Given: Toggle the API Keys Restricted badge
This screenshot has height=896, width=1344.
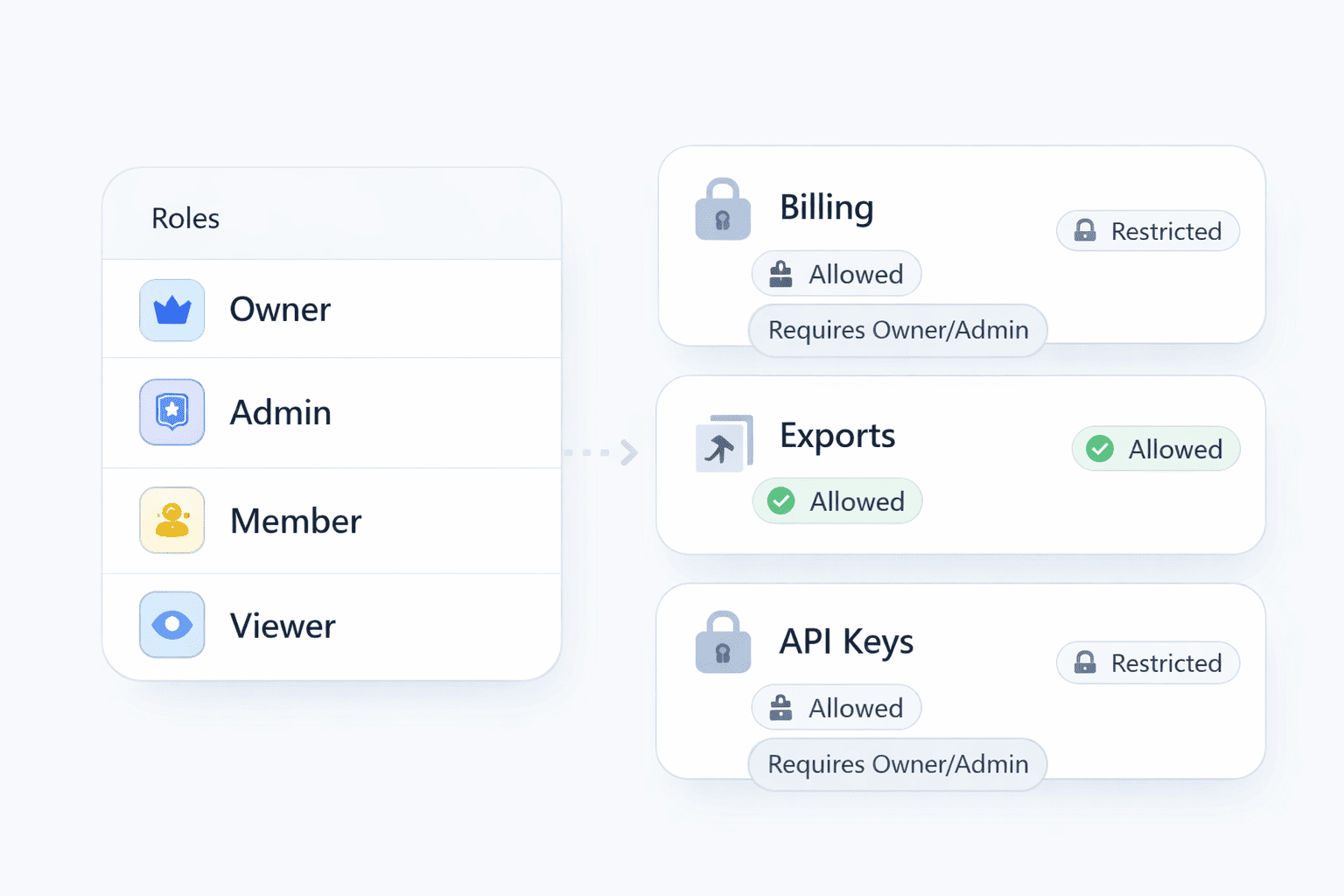Looking at the screenshot, I should 1147,663.
